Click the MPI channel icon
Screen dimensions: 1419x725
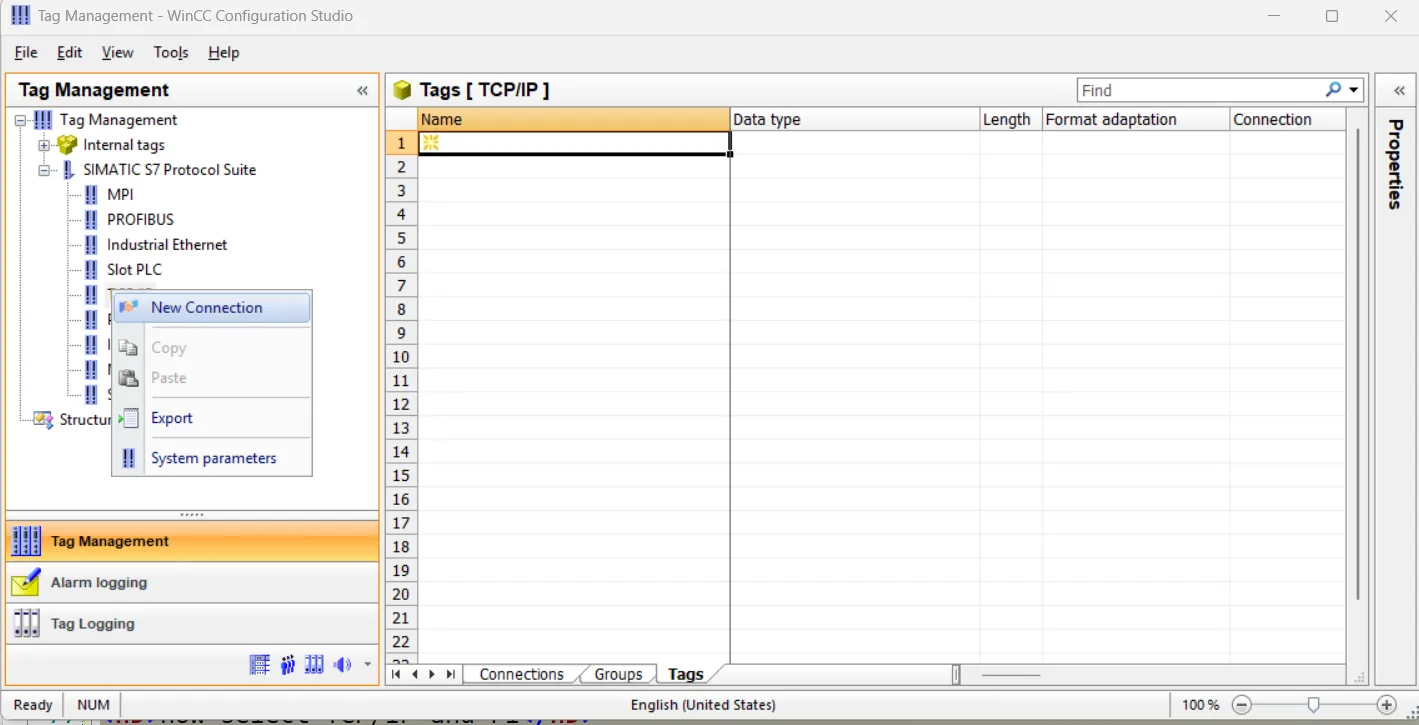pyautogui.click(x=92, y=194)
